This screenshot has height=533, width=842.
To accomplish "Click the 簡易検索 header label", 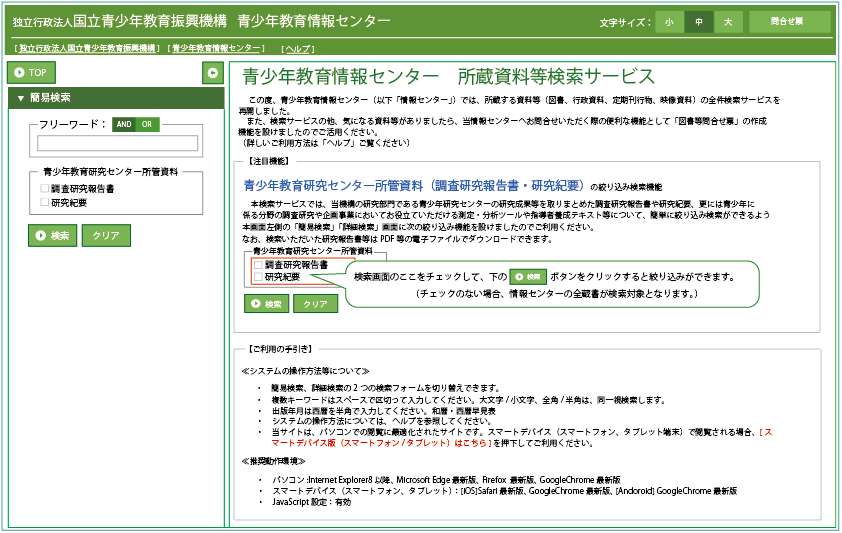I will click(50, 98).
